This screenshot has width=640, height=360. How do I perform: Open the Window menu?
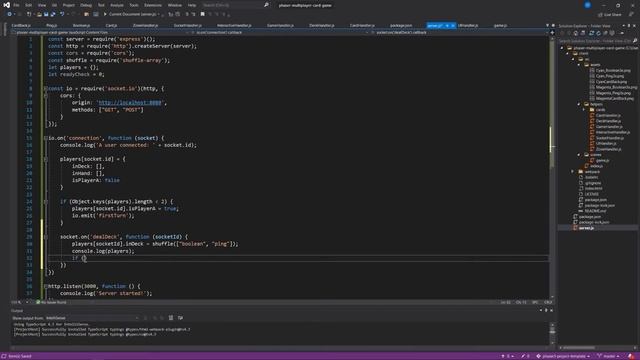[175, 5]
